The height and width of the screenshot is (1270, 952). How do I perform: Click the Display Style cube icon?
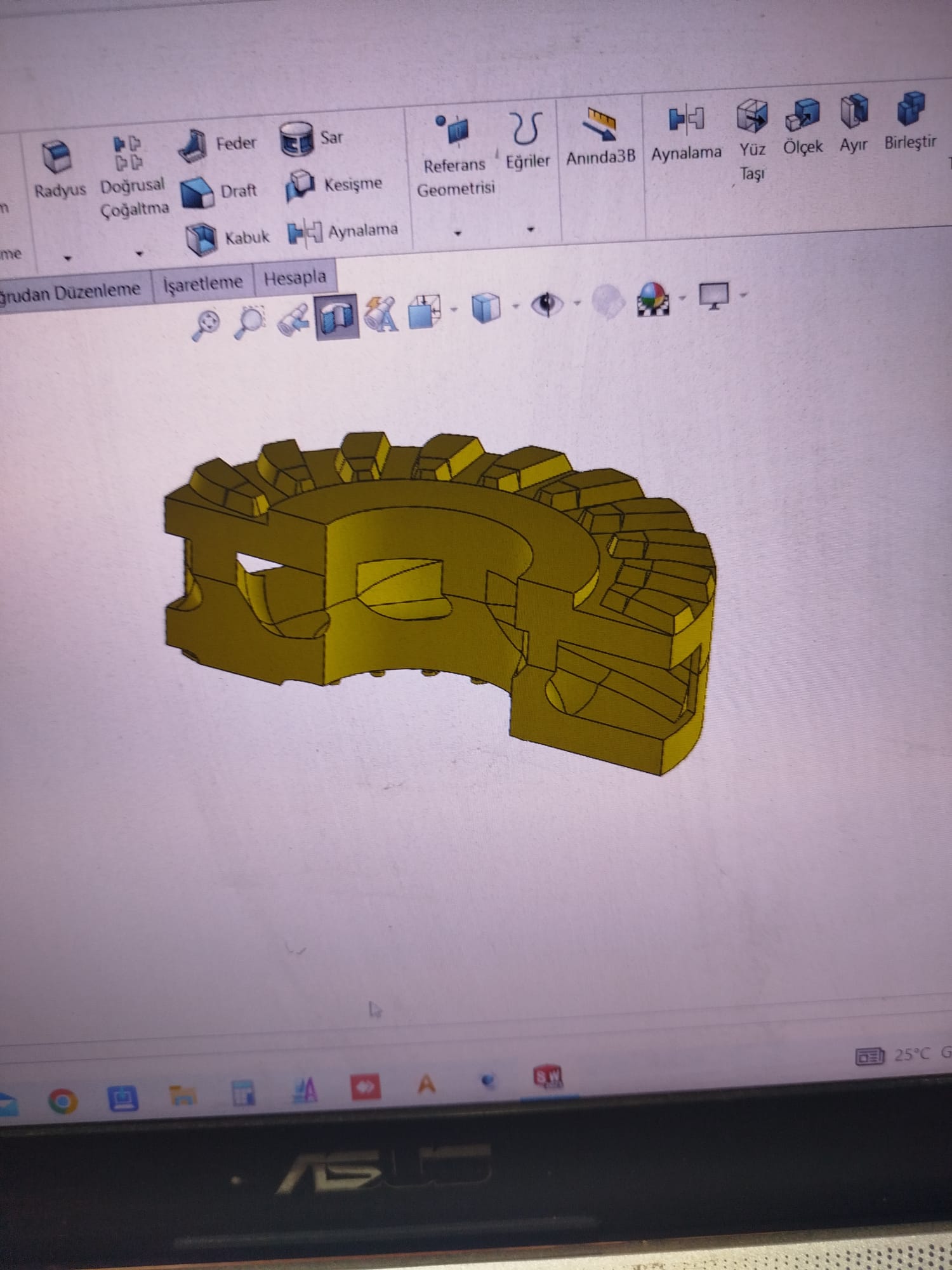[486, 308]
